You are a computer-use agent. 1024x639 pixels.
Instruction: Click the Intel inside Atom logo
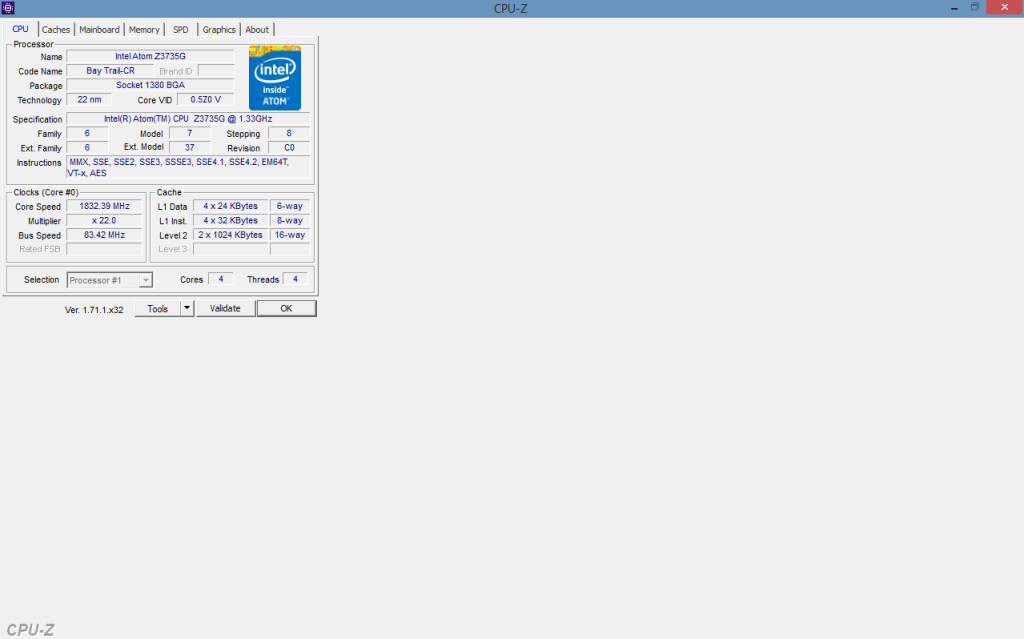[x=275, y=78]
